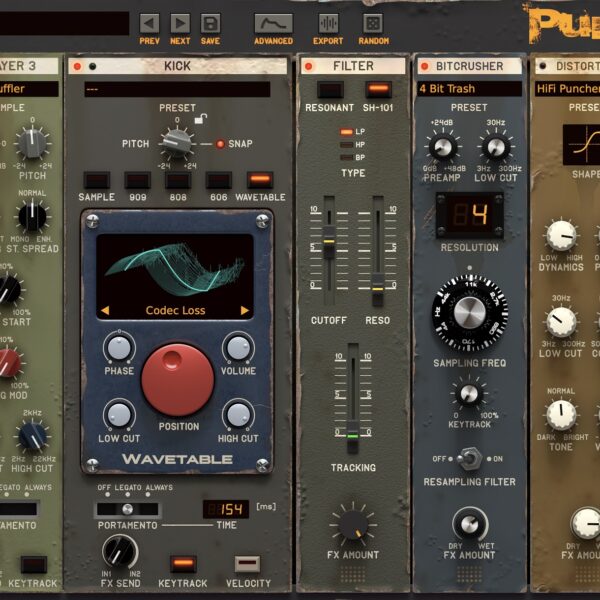The width and height of the screenshot is (600, 600).
Task: Click the Distortion LOW CUT knob
Action: [x=561, y=322]
